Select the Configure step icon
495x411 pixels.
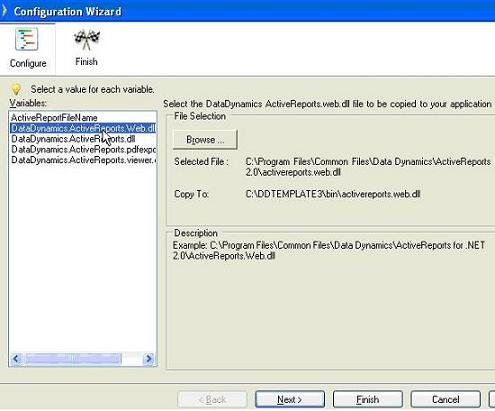pos(27,40)
